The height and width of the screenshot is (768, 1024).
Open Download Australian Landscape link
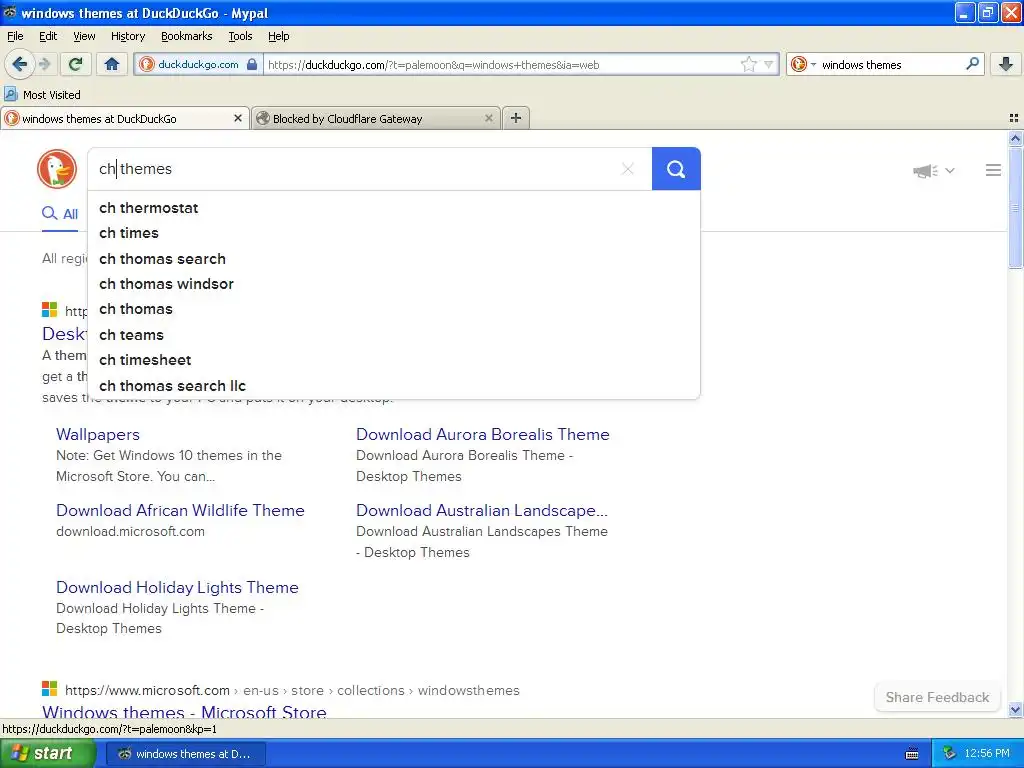coord(482,510)
